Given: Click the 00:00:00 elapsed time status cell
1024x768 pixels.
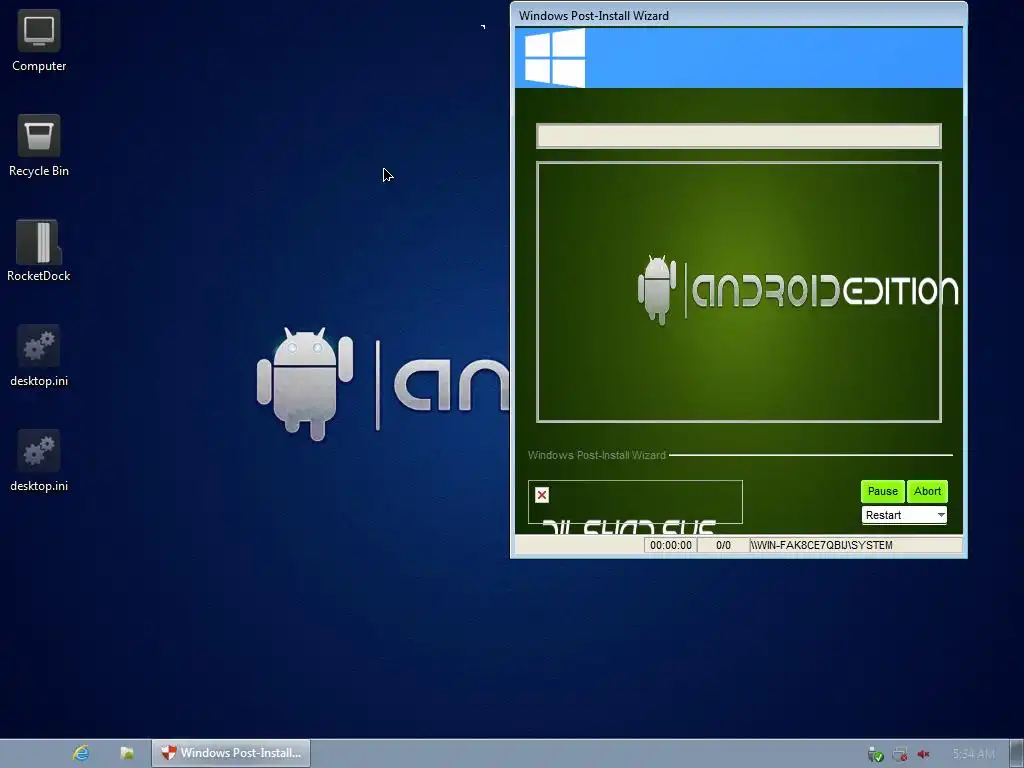Looking at the screenshot, I should 671,545.
